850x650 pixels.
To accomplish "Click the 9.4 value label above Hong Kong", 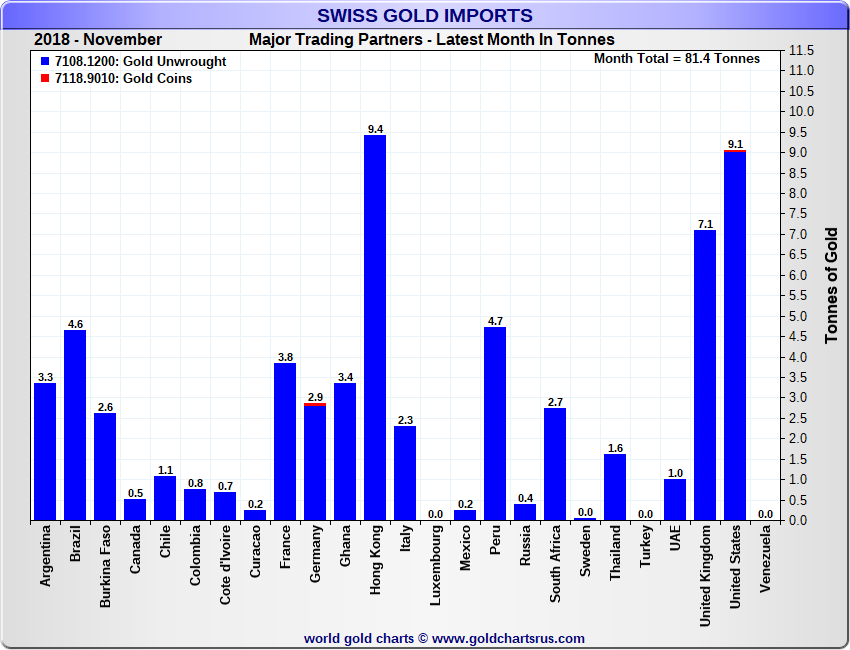I will (375, 128).
